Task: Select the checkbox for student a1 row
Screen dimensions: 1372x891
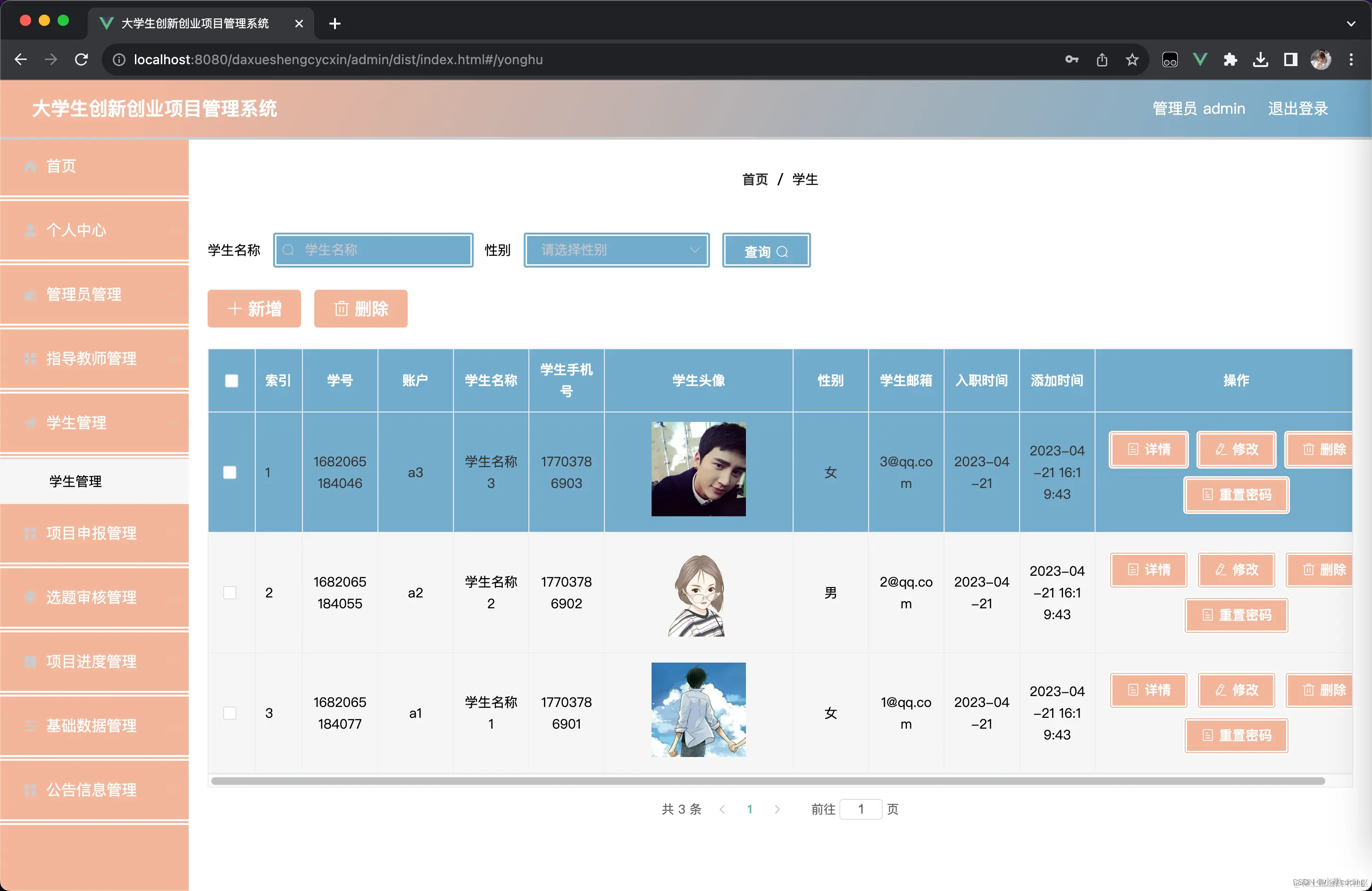Action: click(229, 714)
